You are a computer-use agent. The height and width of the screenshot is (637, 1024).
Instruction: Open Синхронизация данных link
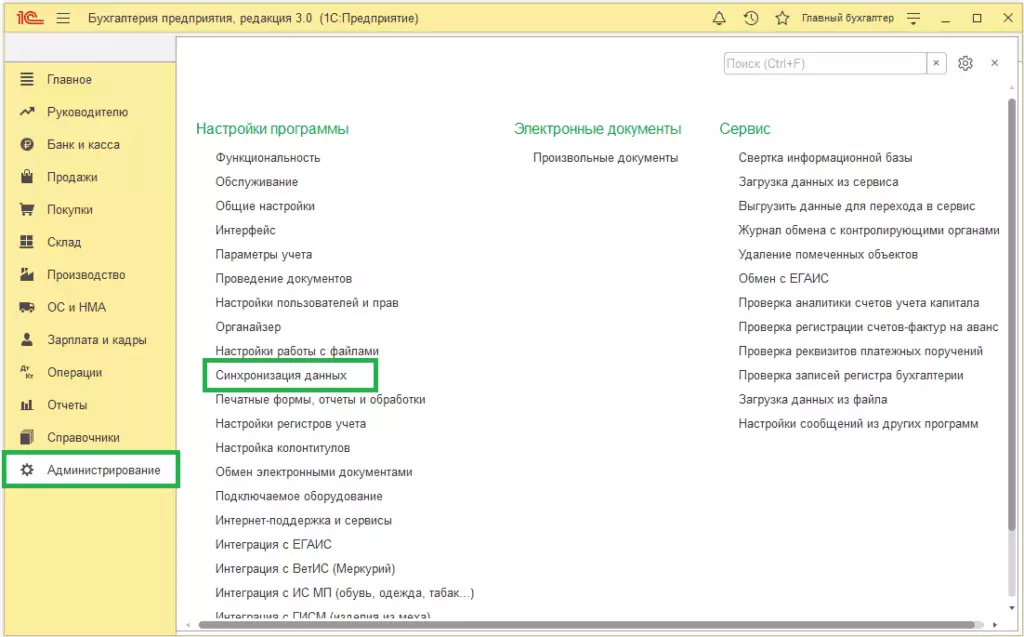click(x=281, y=375)
